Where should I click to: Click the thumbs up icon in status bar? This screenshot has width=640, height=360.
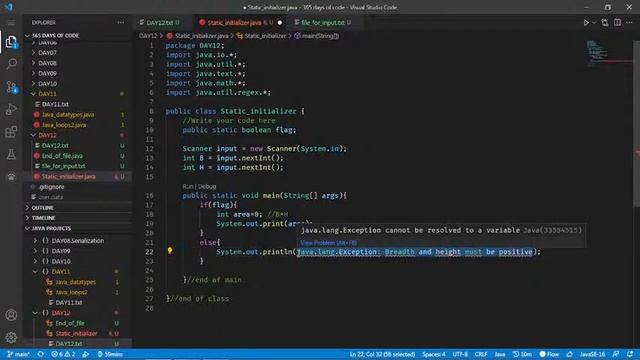coord(569,354)
